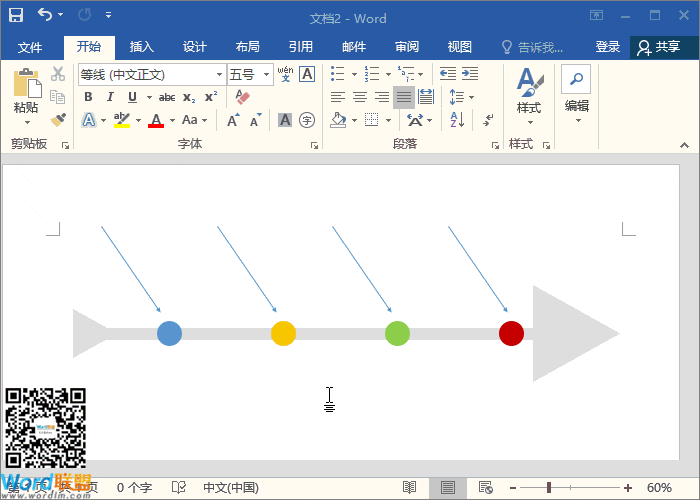This screenshot has width=700, height=500.
Task: Open the Change Case Aa menu
Action: (x=194, y=120)
